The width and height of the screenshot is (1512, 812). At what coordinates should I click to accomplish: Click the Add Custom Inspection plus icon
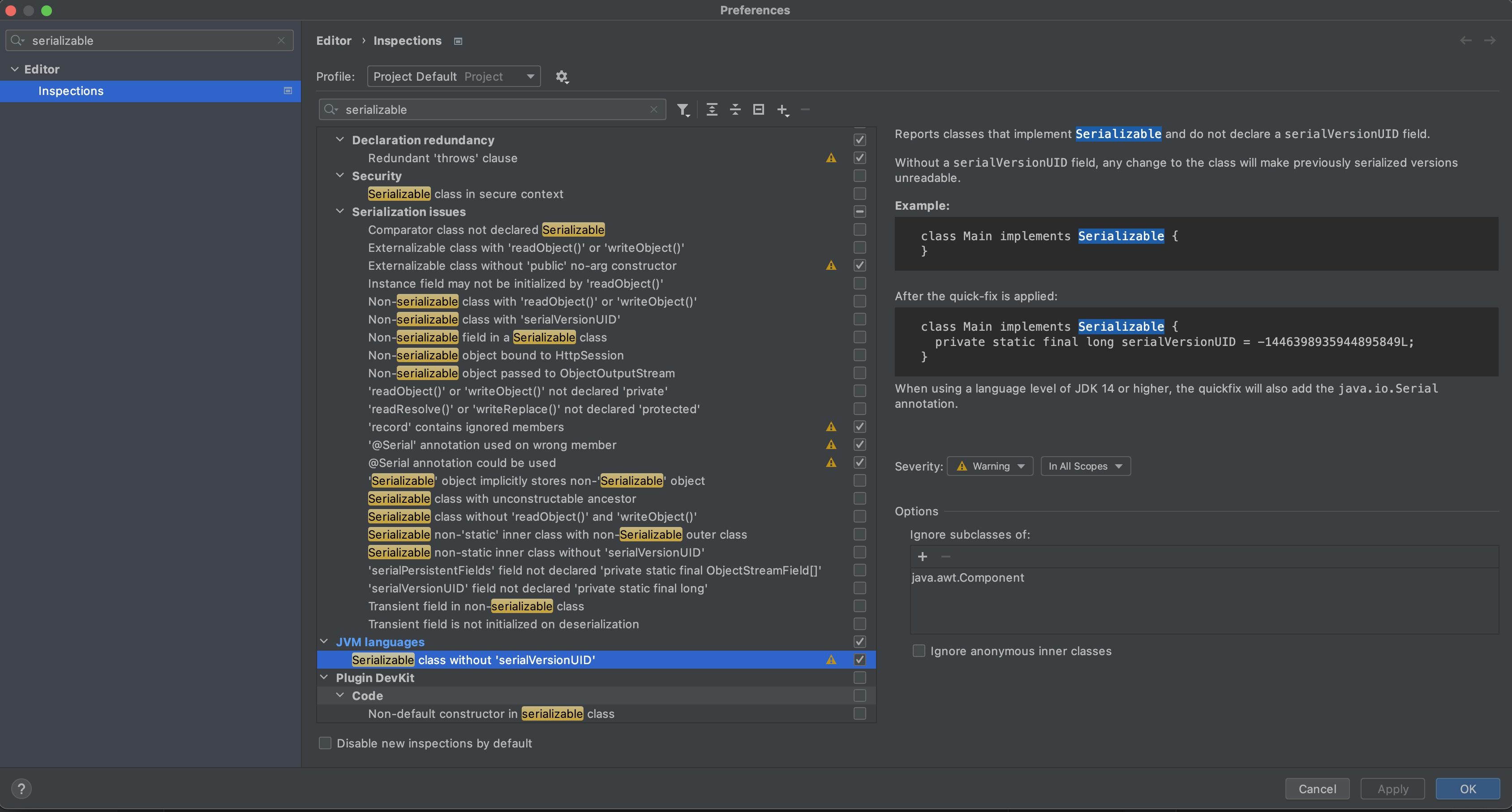(782, 110)
